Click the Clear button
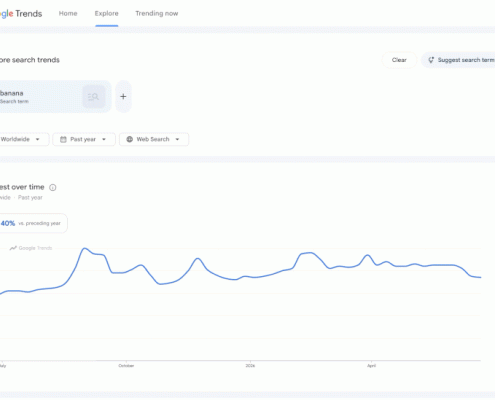 pyautogui.click(x=399, y=60)
